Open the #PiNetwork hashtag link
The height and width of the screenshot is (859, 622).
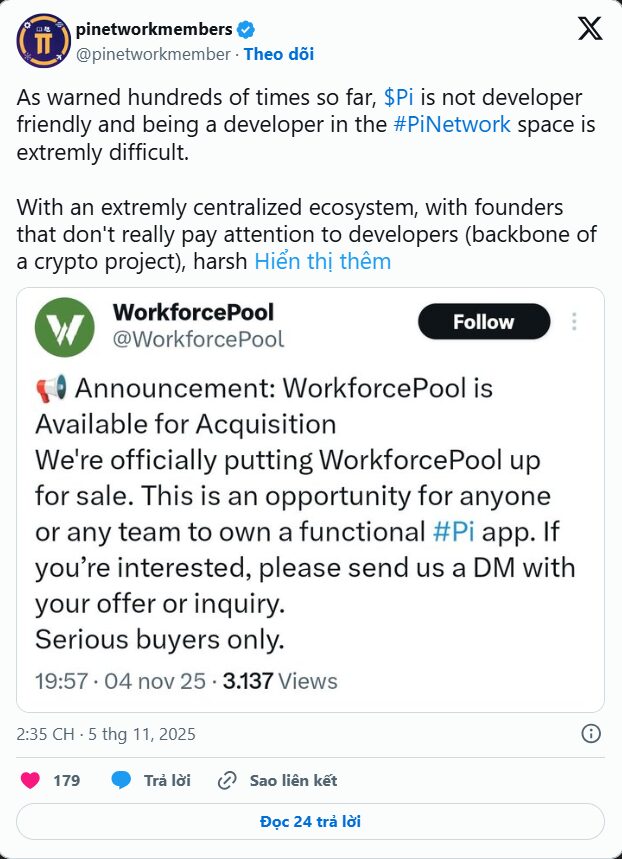click(x=452, y=125)
